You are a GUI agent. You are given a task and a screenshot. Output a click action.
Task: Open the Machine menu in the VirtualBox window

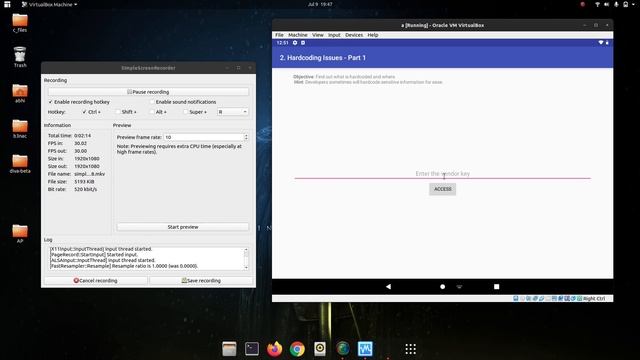298,35
